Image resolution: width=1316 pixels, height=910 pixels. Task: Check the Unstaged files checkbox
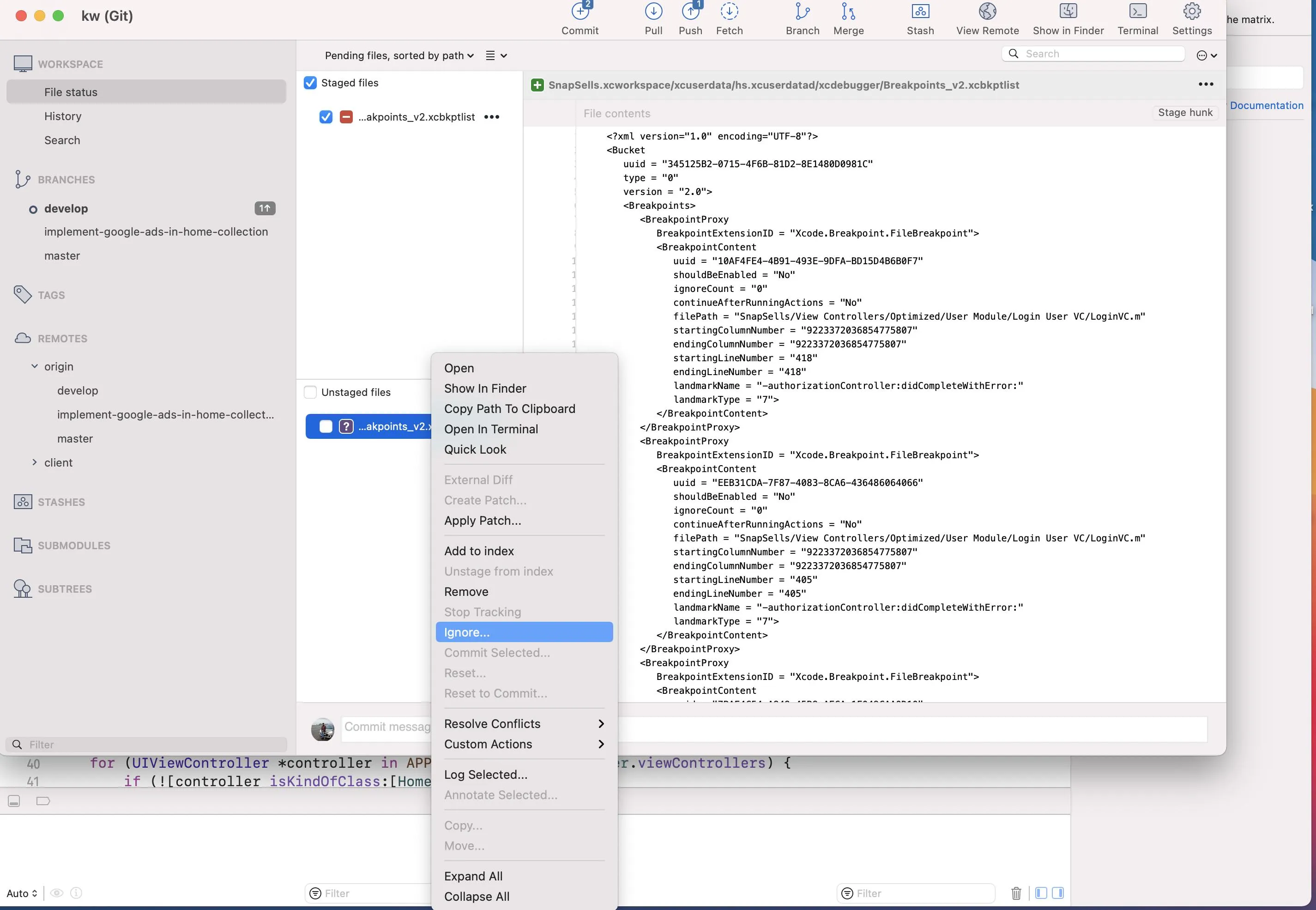tap(310, 392)
